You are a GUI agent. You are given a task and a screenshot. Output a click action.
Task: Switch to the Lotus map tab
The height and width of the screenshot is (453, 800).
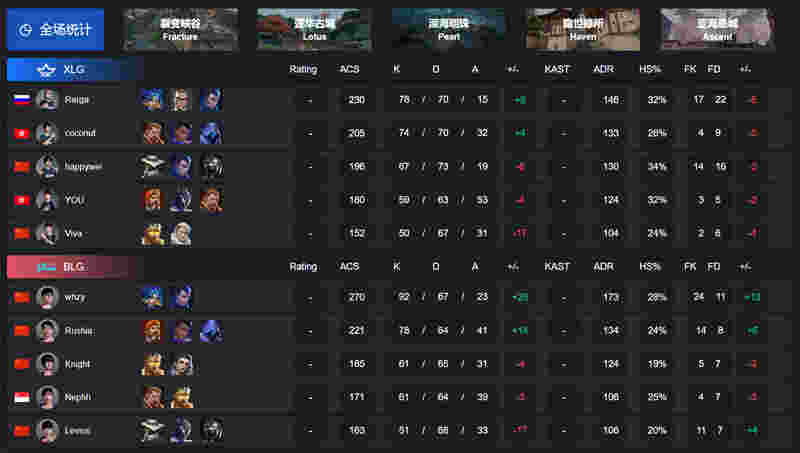click(x=314, y=30)
